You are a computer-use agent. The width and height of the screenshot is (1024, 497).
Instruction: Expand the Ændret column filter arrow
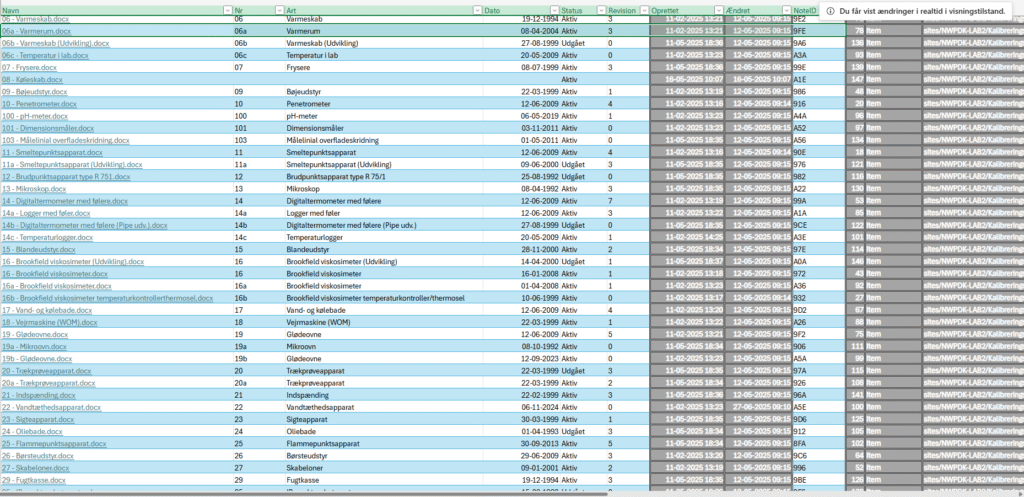tap(785, 10)
